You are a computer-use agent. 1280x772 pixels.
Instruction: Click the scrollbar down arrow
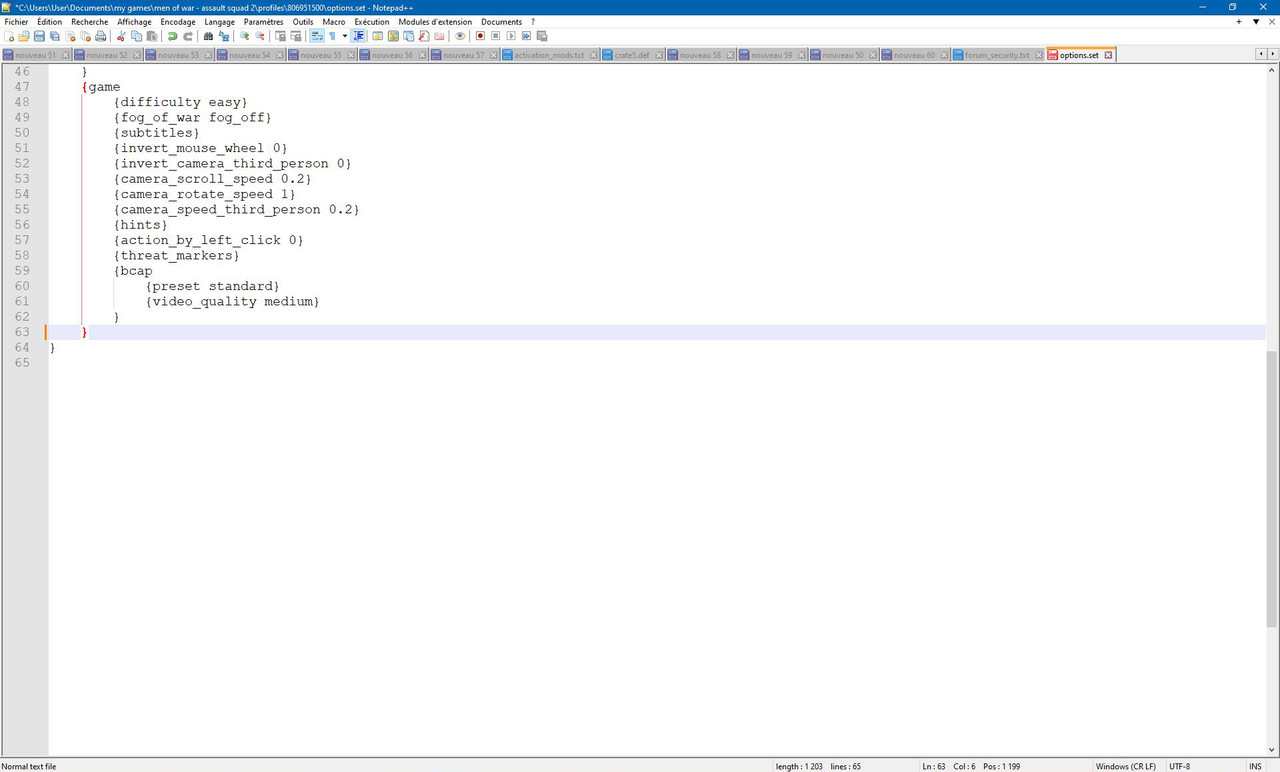pyautogui.click(x=1272, y=749)
